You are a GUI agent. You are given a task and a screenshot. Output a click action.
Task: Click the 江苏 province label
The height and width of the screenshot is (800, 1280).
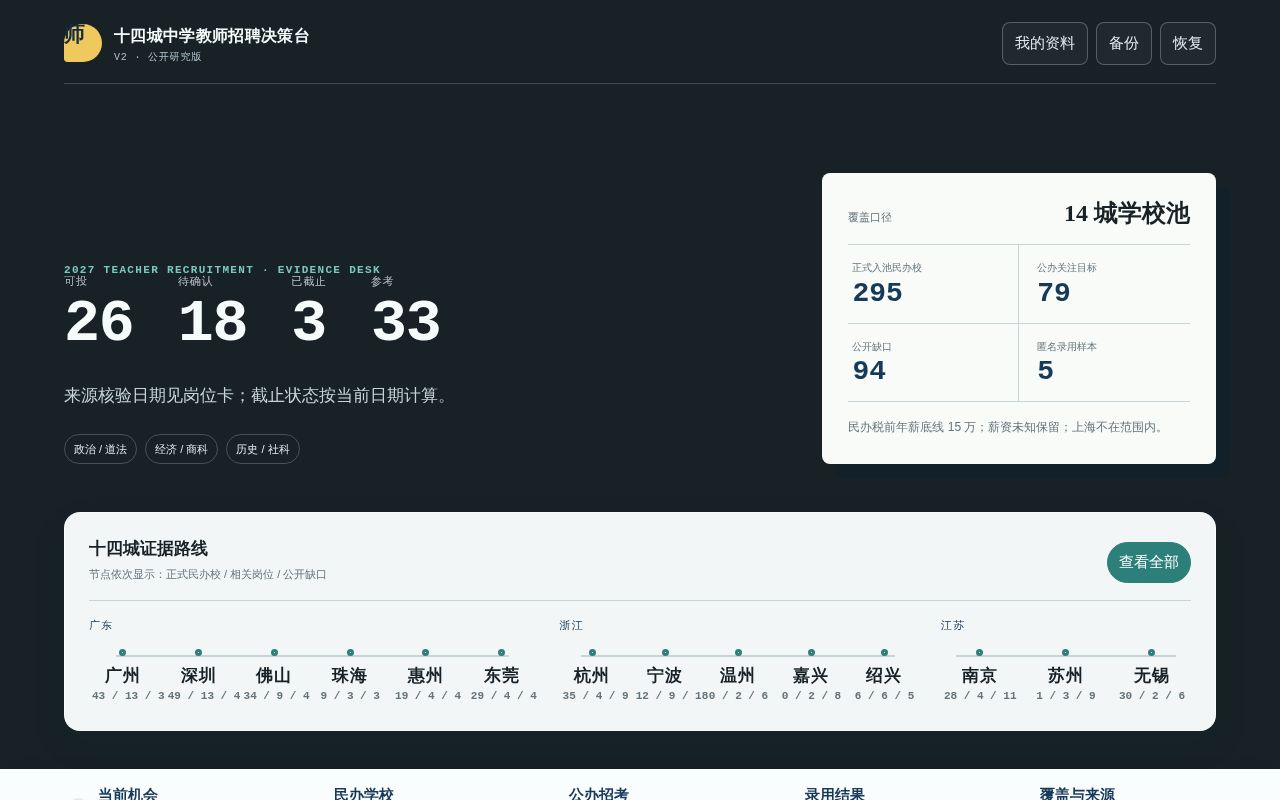[x=952, y=625]
